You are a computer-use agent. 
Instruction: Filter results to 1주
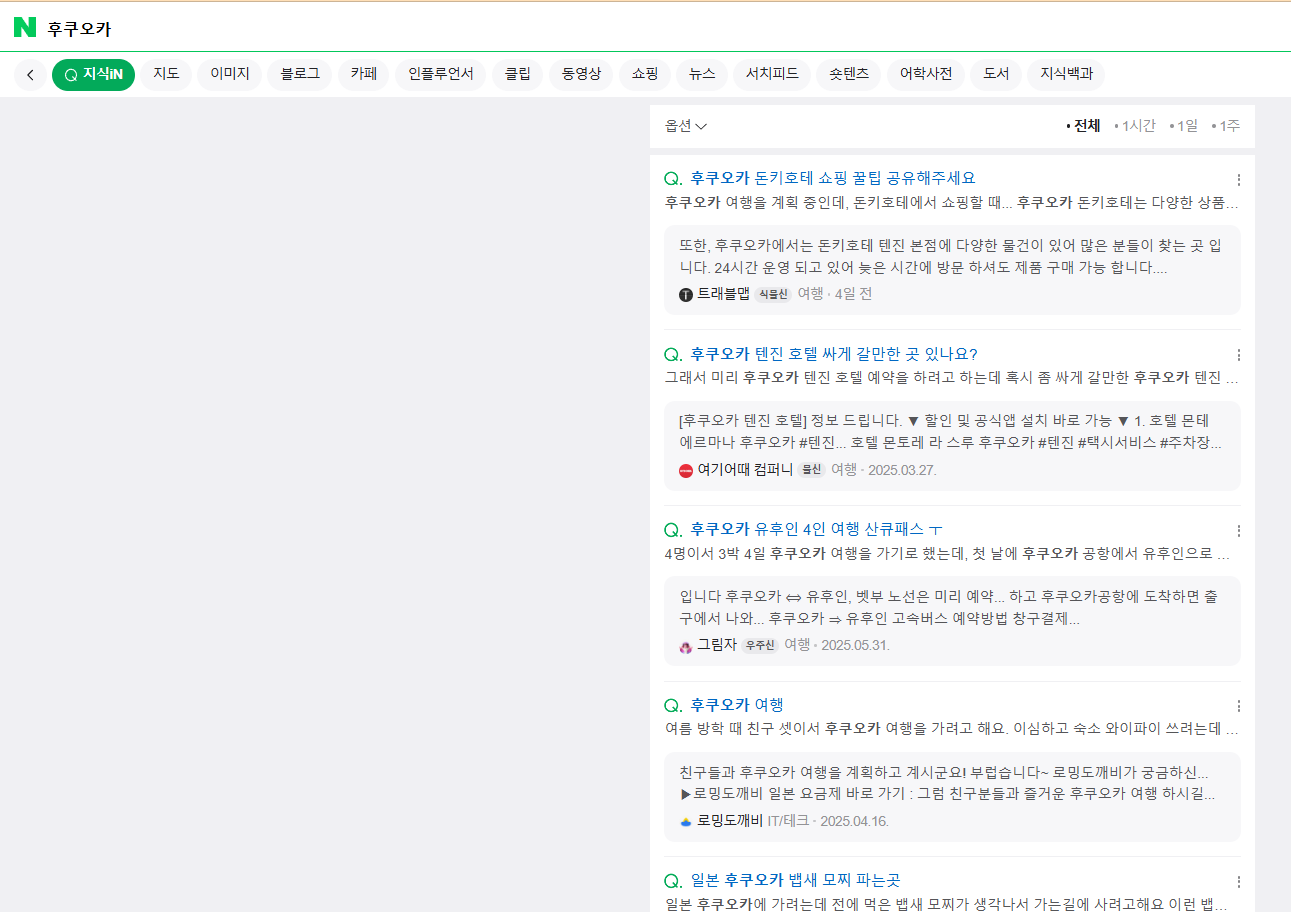[x=1228, y=126]
